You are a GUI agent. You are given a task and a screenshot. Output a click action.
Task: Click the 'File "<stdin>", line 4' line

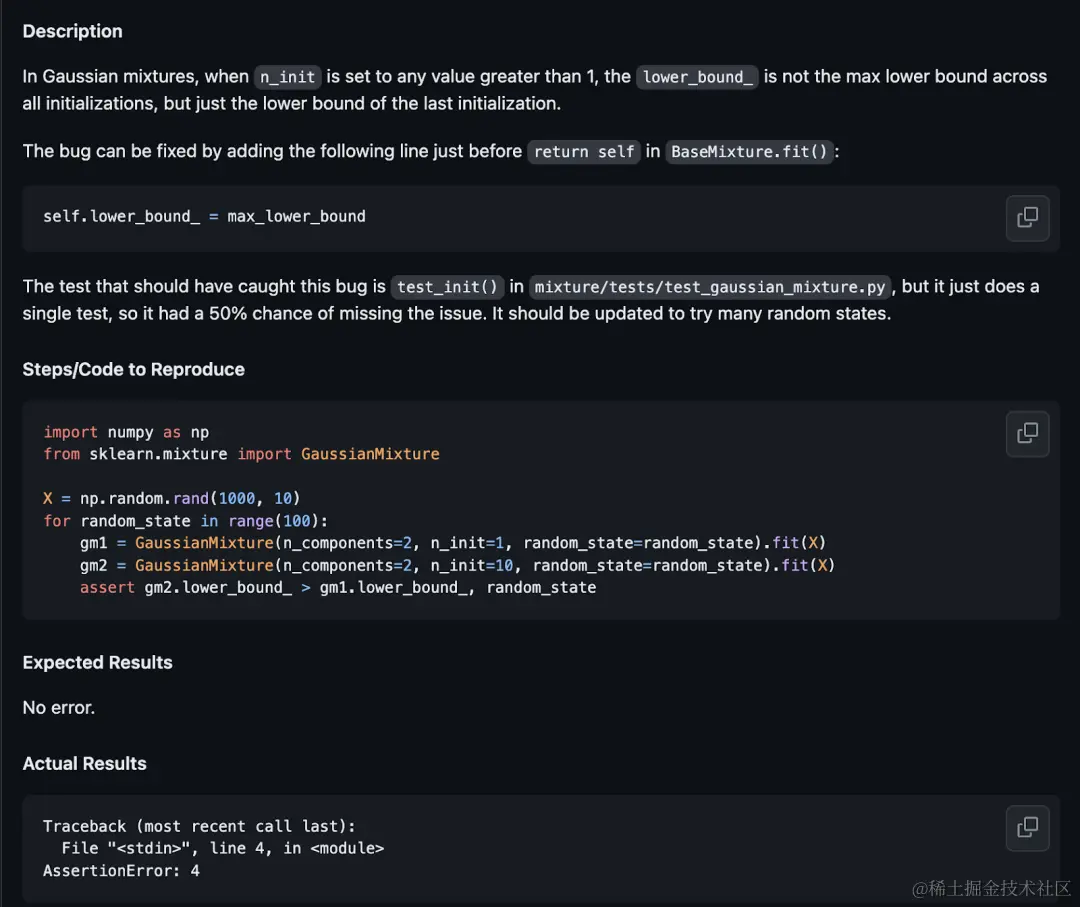(222, 848)
